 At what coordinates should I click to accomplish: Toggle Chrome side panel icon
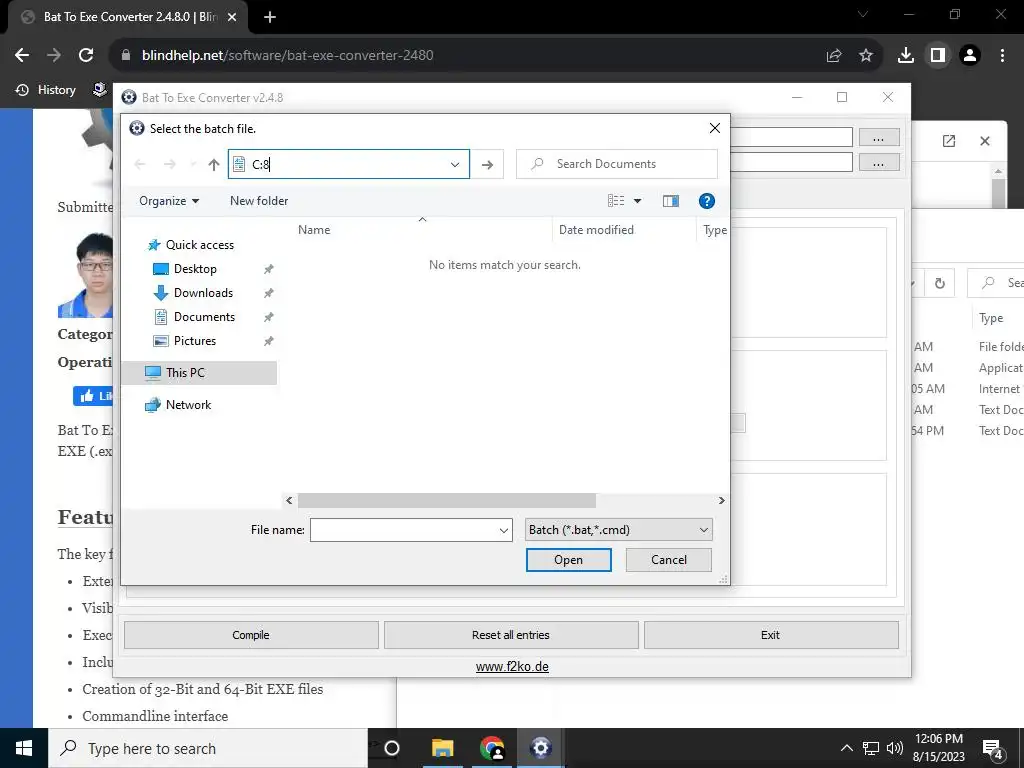point(938,56)
